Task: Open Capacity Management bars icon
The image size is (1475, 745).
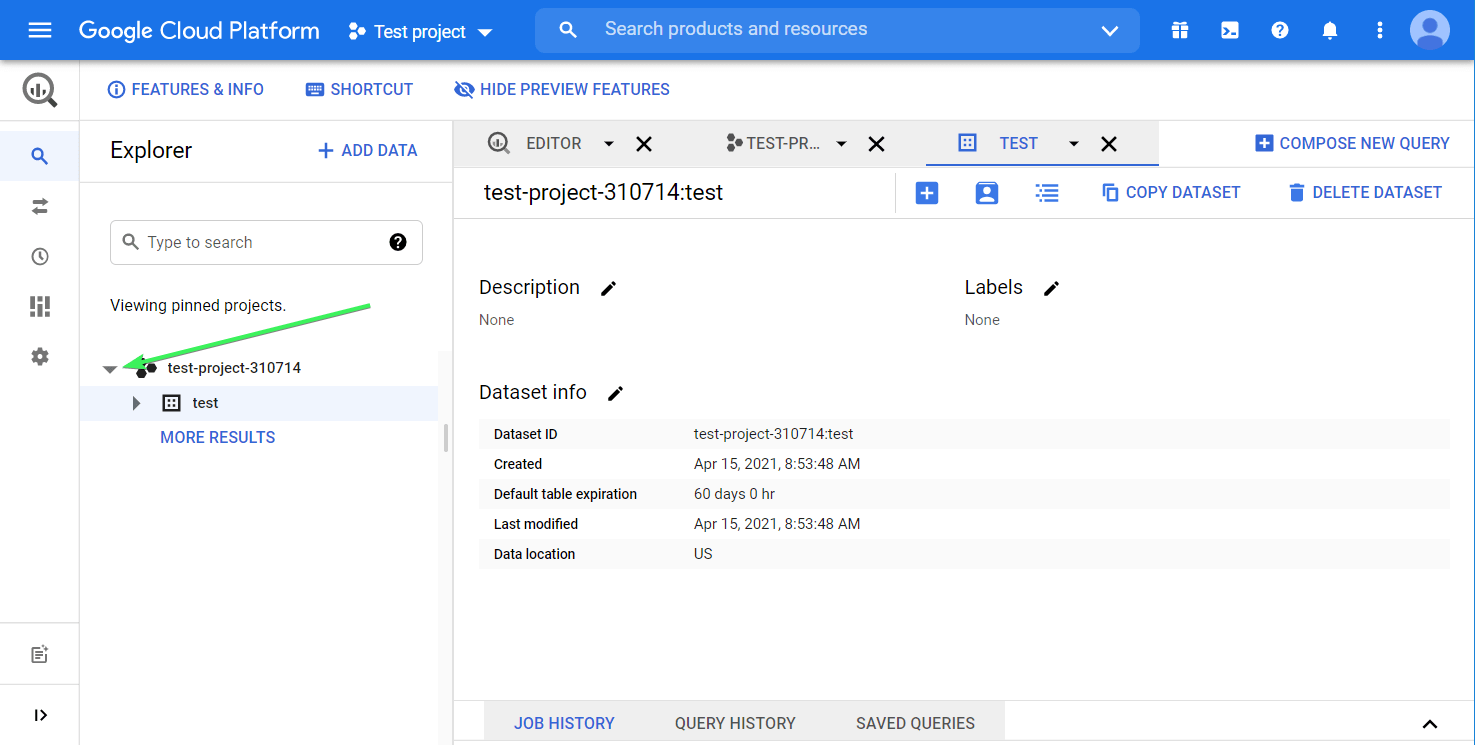Action: [39, 306]
